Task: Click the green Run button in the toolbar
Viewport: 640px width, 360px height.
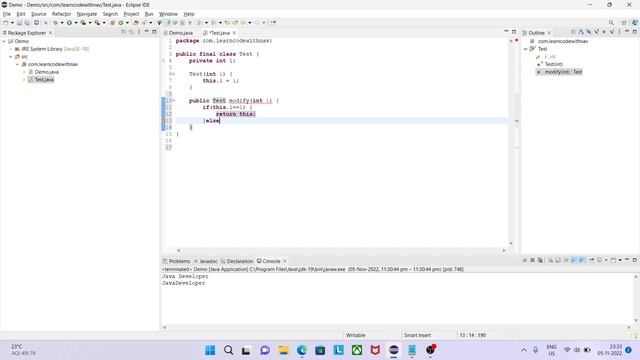Action: coord(69,23)
